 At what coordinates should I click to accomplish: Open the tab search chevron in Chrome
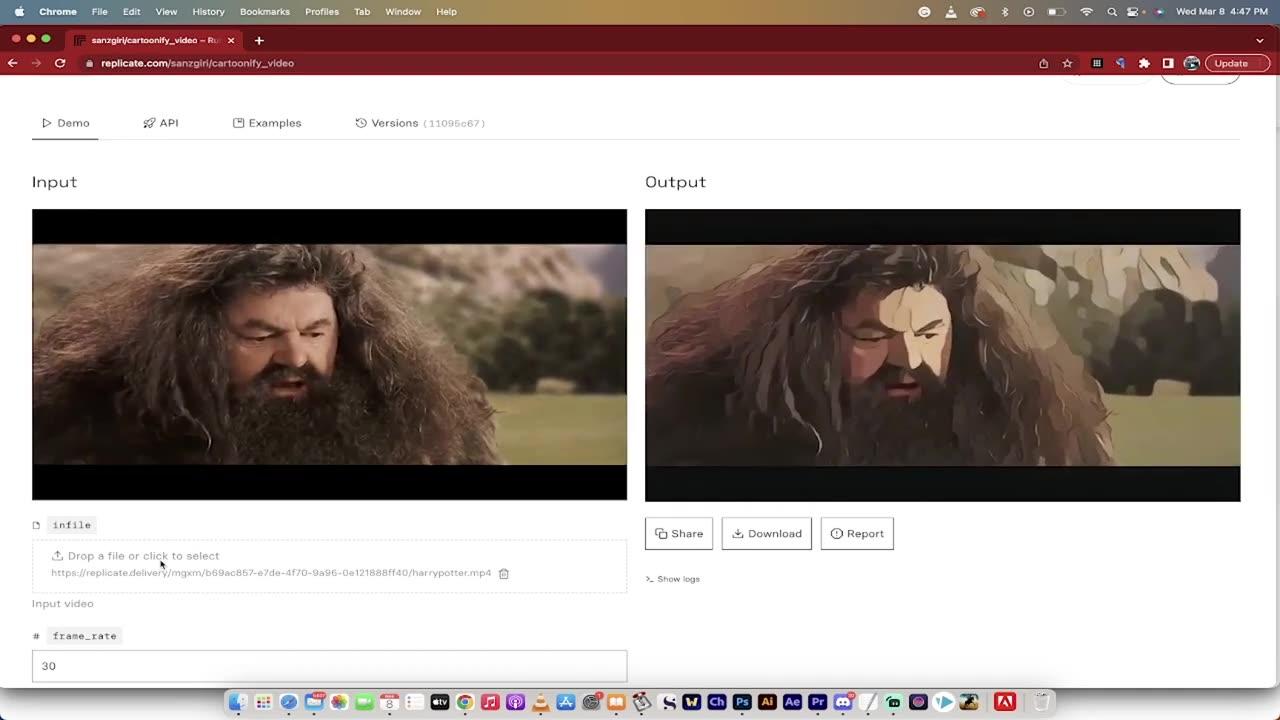point(1260,40)
